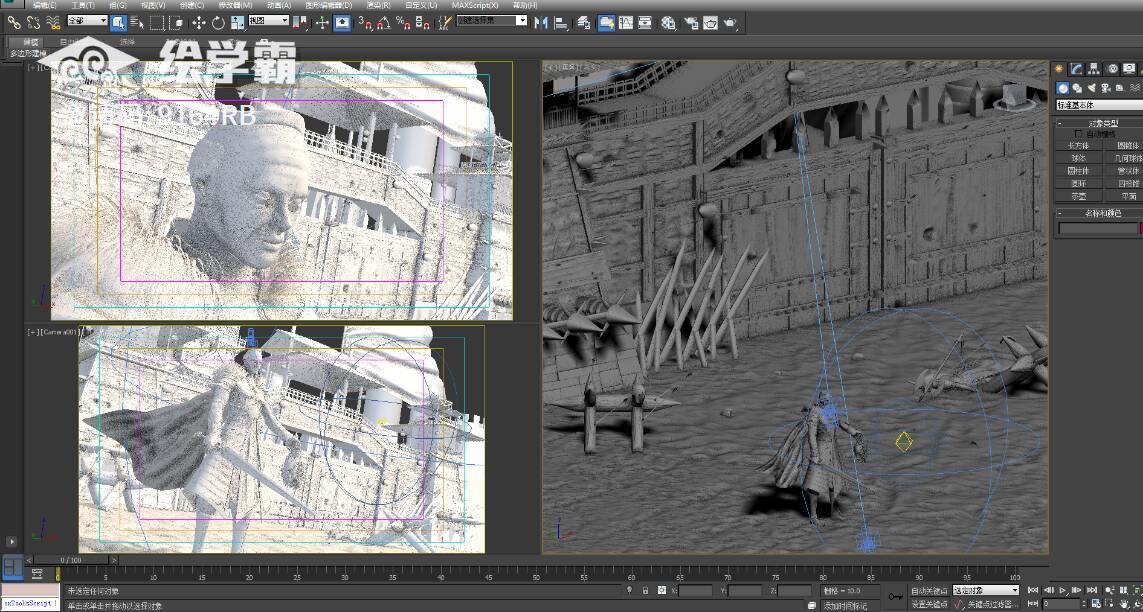Click the 圆柱体 cylinder primitive button

[1078, 170]
